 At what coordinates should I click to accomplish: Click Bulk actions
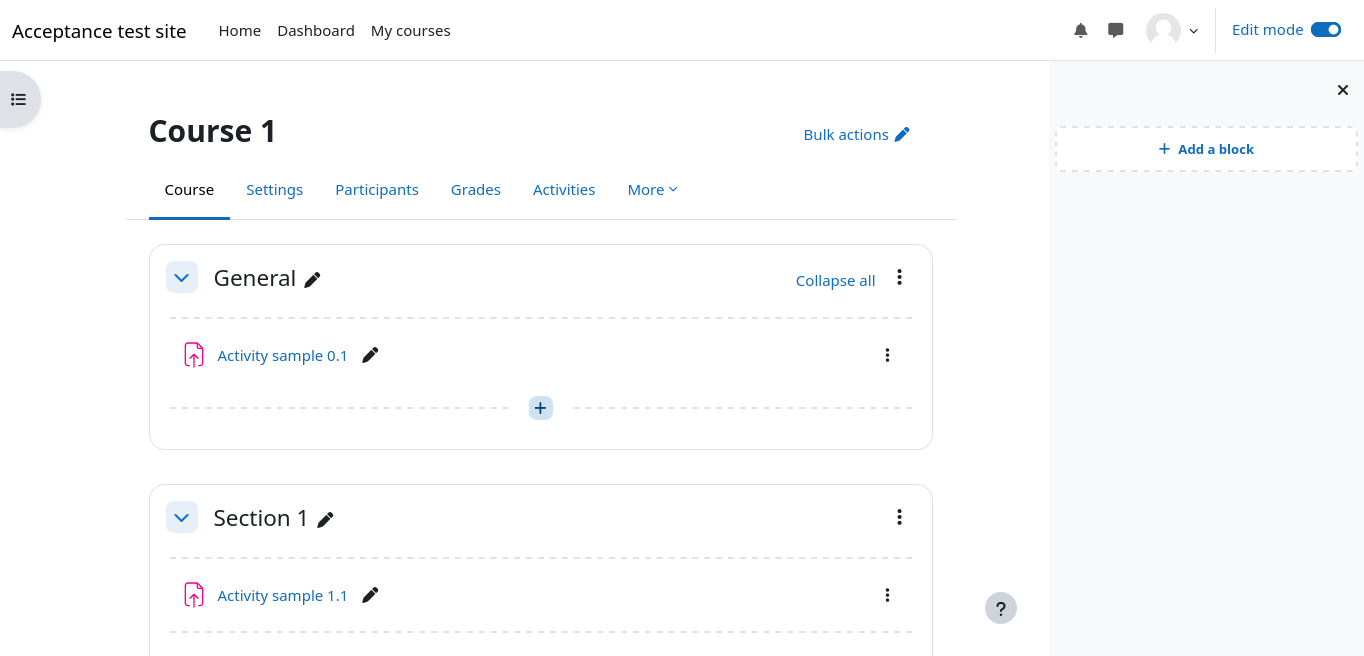856,135
